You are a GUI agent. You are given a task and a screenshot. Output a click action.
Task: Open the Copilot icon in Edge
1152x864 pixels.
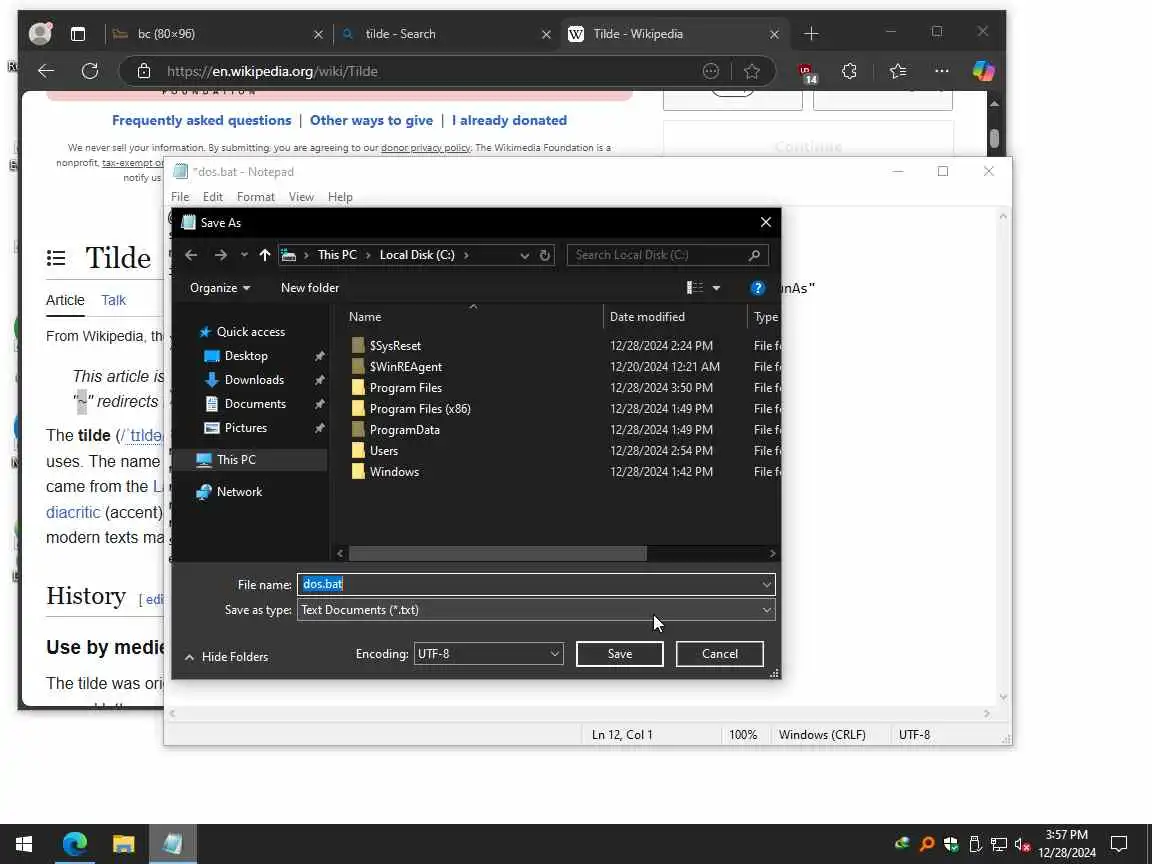(983, 71)
